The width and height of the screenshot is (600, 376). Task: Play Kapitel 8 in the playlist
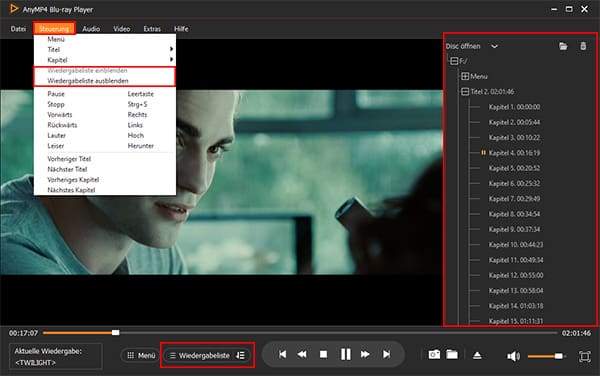point(514,214)
